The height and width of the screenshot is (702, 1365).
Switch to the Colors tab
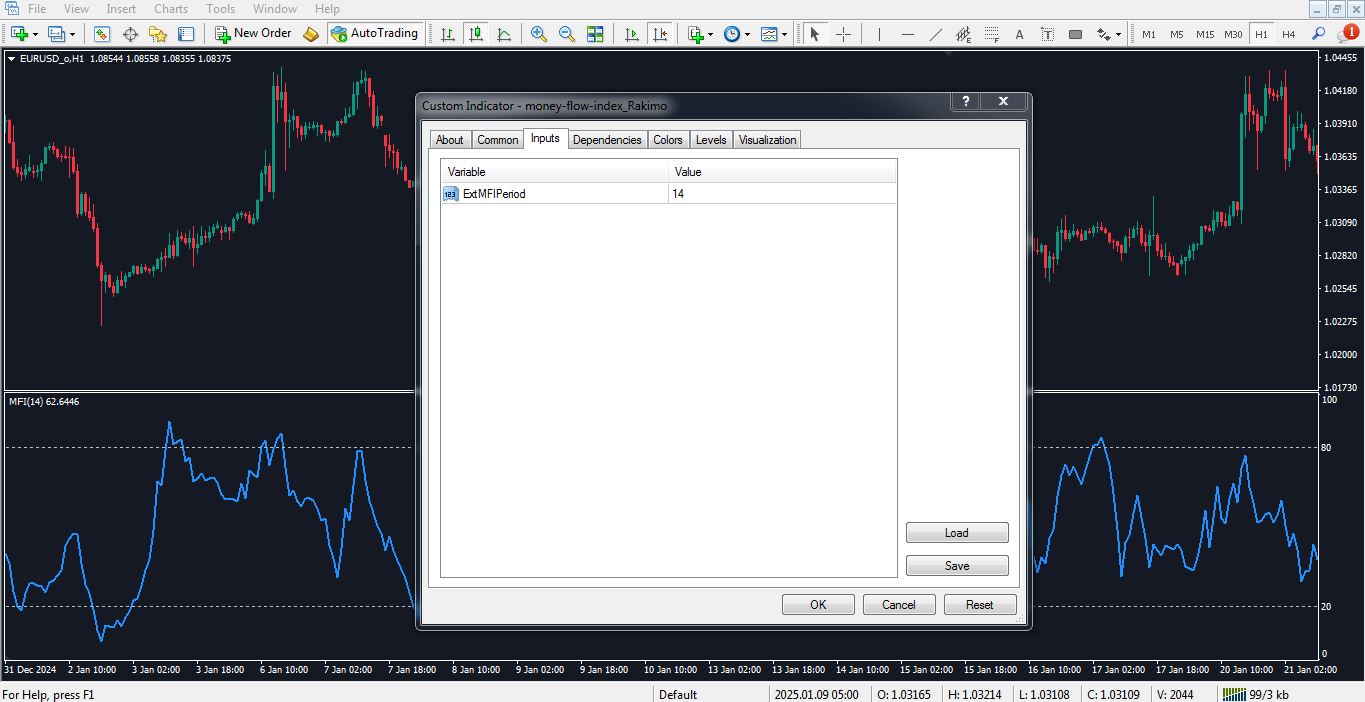pyautogui.click(x=668, y=140)
